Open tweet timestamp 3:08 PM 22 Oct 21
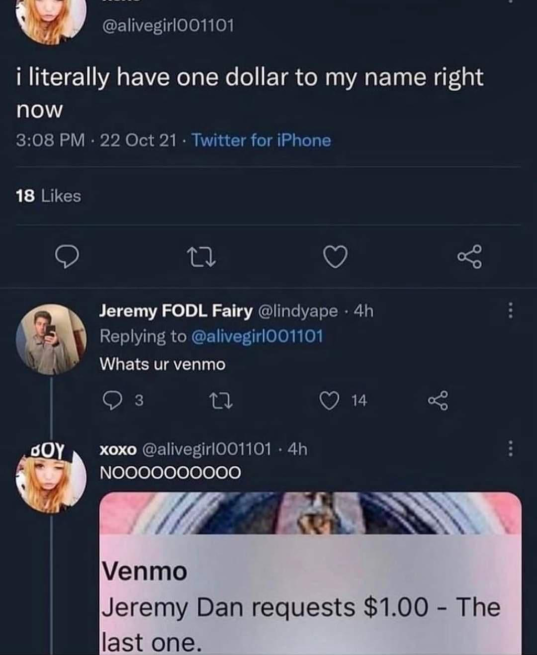 point(96,140)
